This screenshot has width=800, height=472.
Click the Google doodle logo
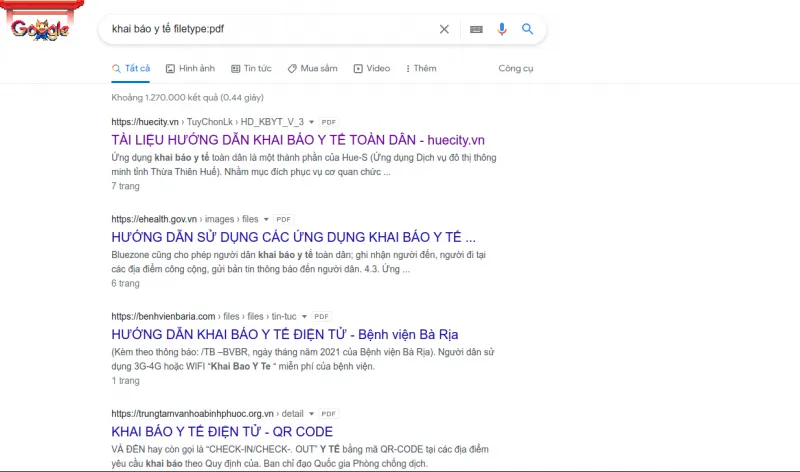click(x=40, y=23)
